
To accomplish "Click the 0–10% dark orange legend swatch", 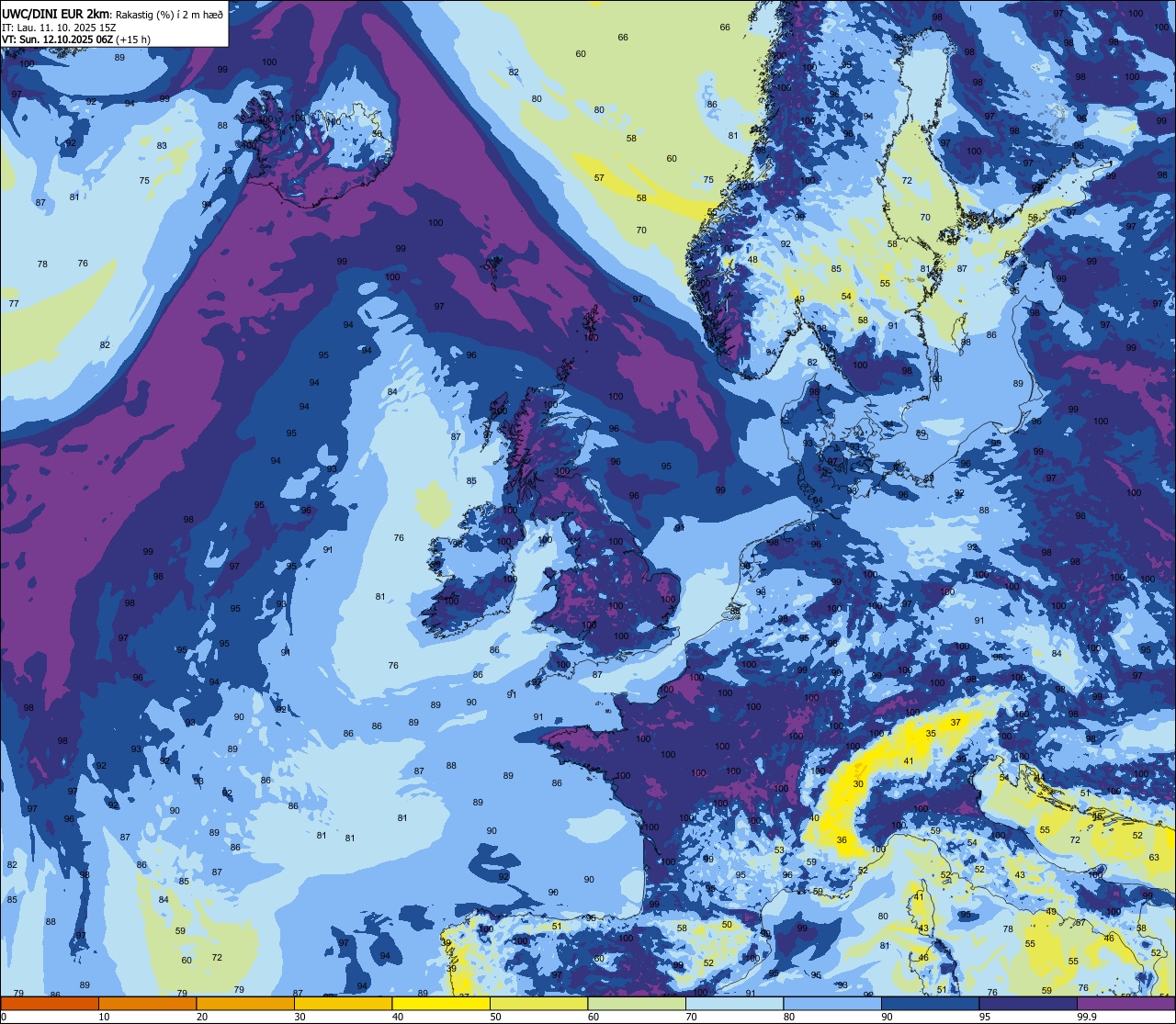I will (x=50, y=1003).
